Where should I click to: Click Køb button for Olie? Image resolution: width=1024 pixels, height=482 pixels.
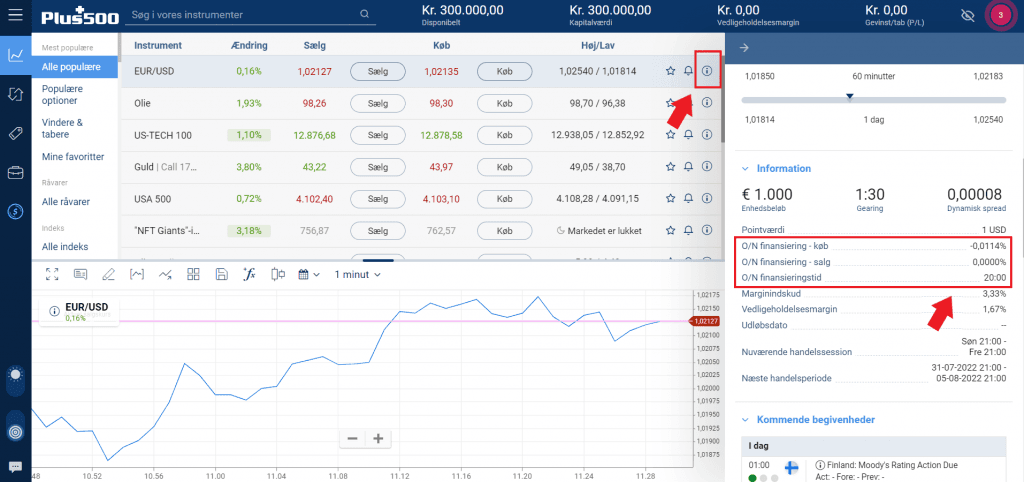[503, 103]
